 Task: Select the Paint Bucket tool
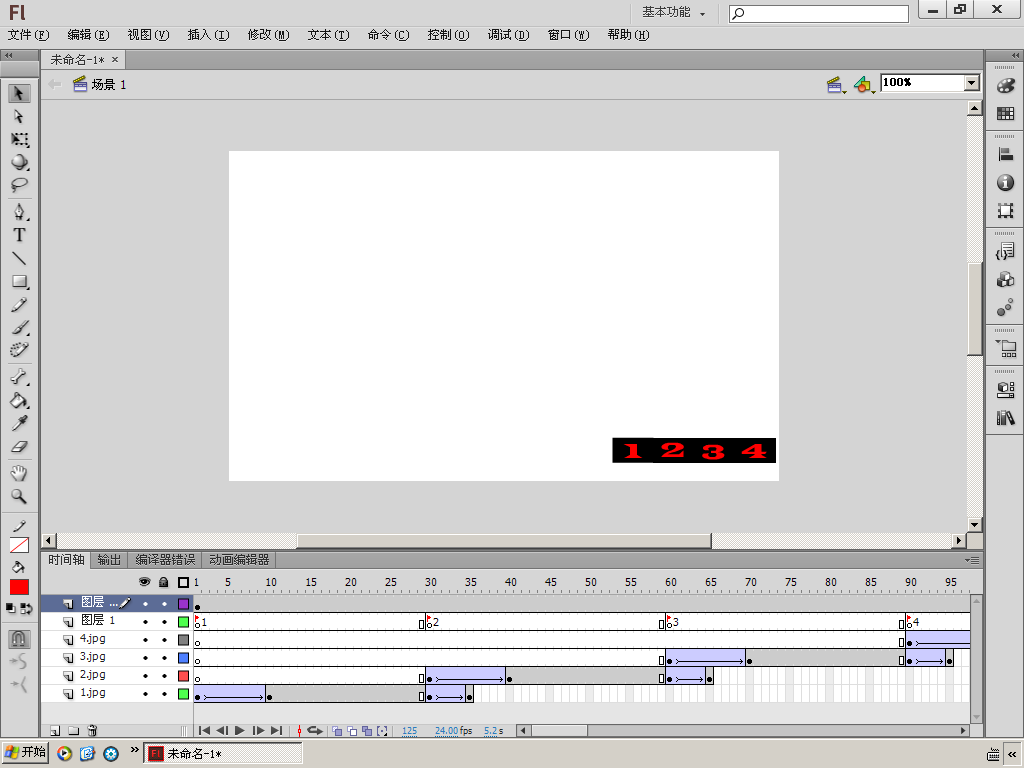click(19, 400)
